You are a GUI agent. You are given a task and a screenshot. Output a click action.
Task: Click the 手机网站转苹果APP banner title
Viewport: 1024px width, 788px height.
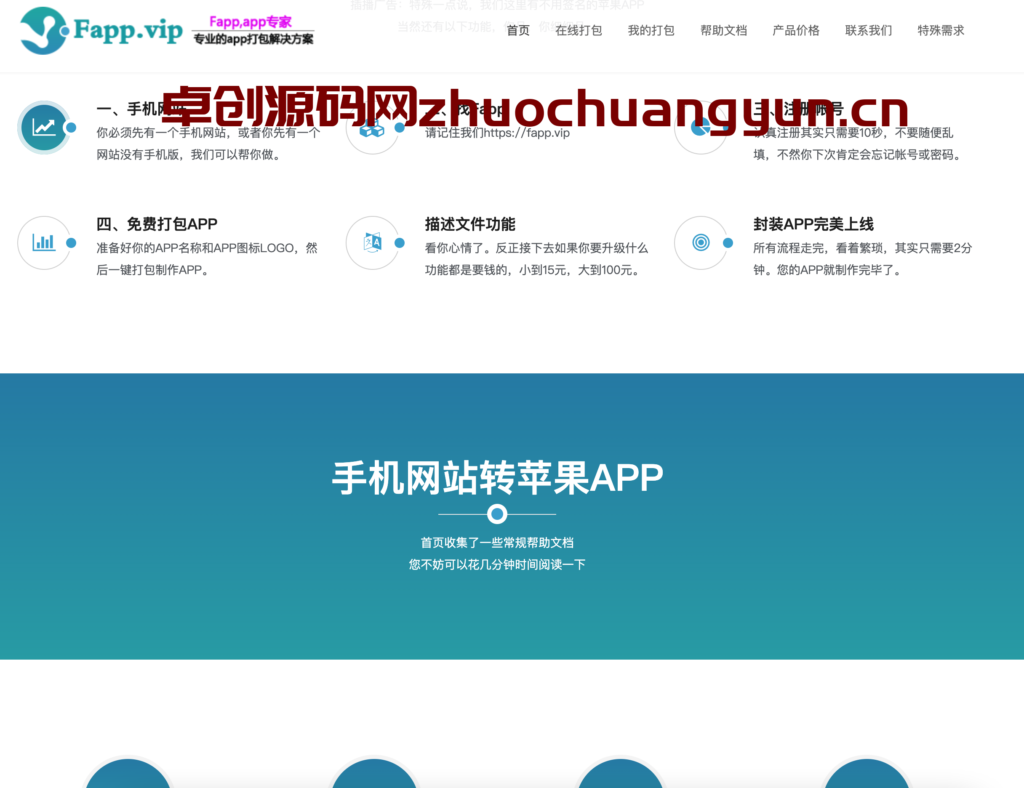tap(497, 478)
